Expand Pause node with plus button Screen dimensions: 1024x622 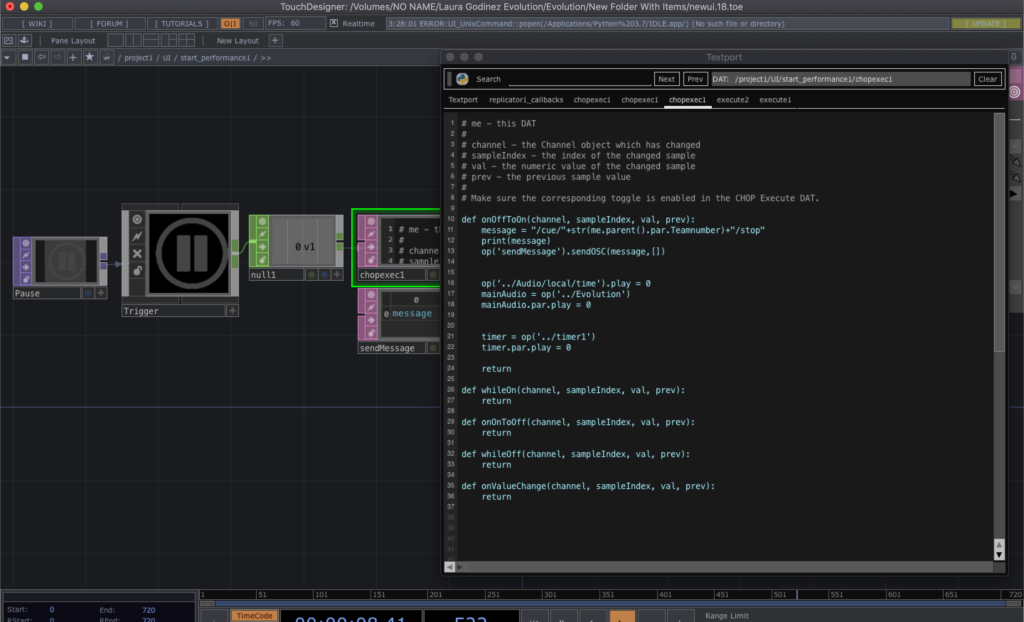[101, 293]
